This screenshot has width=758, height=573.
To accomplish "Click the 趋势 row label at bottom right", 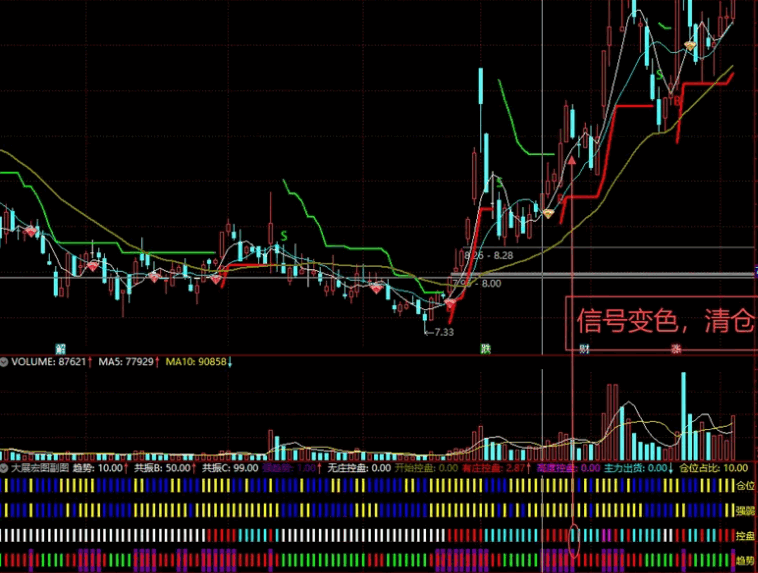I will [745, 561].
